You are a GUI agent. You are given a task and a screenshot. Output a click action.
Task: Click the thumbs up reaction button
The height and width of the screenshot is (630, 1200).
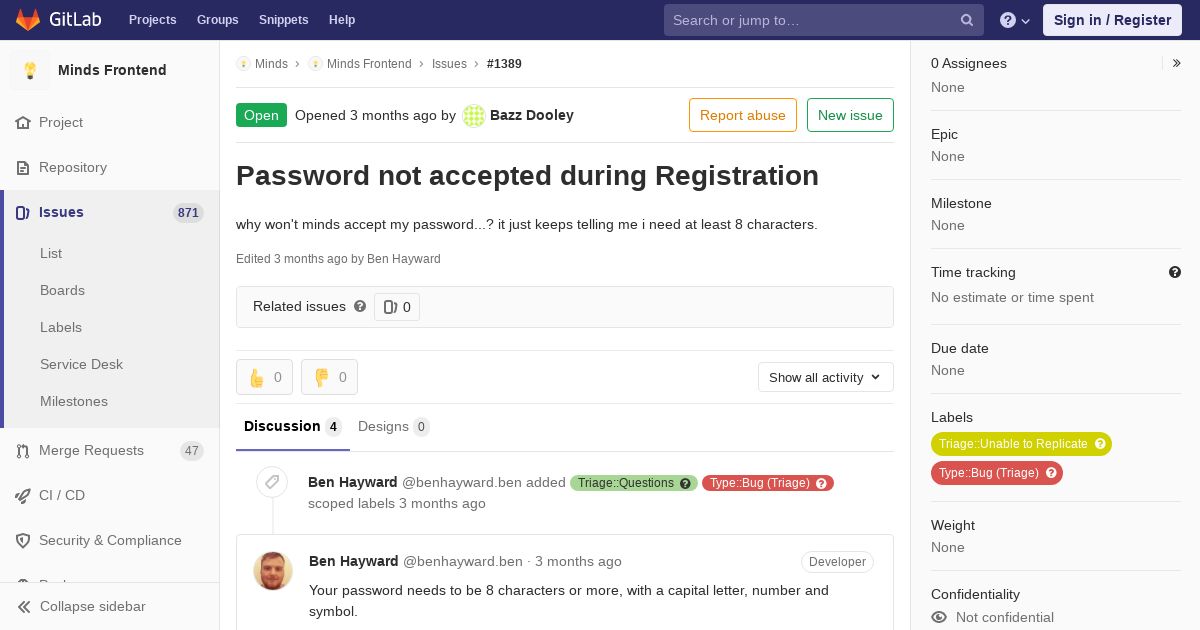[264, 377]
